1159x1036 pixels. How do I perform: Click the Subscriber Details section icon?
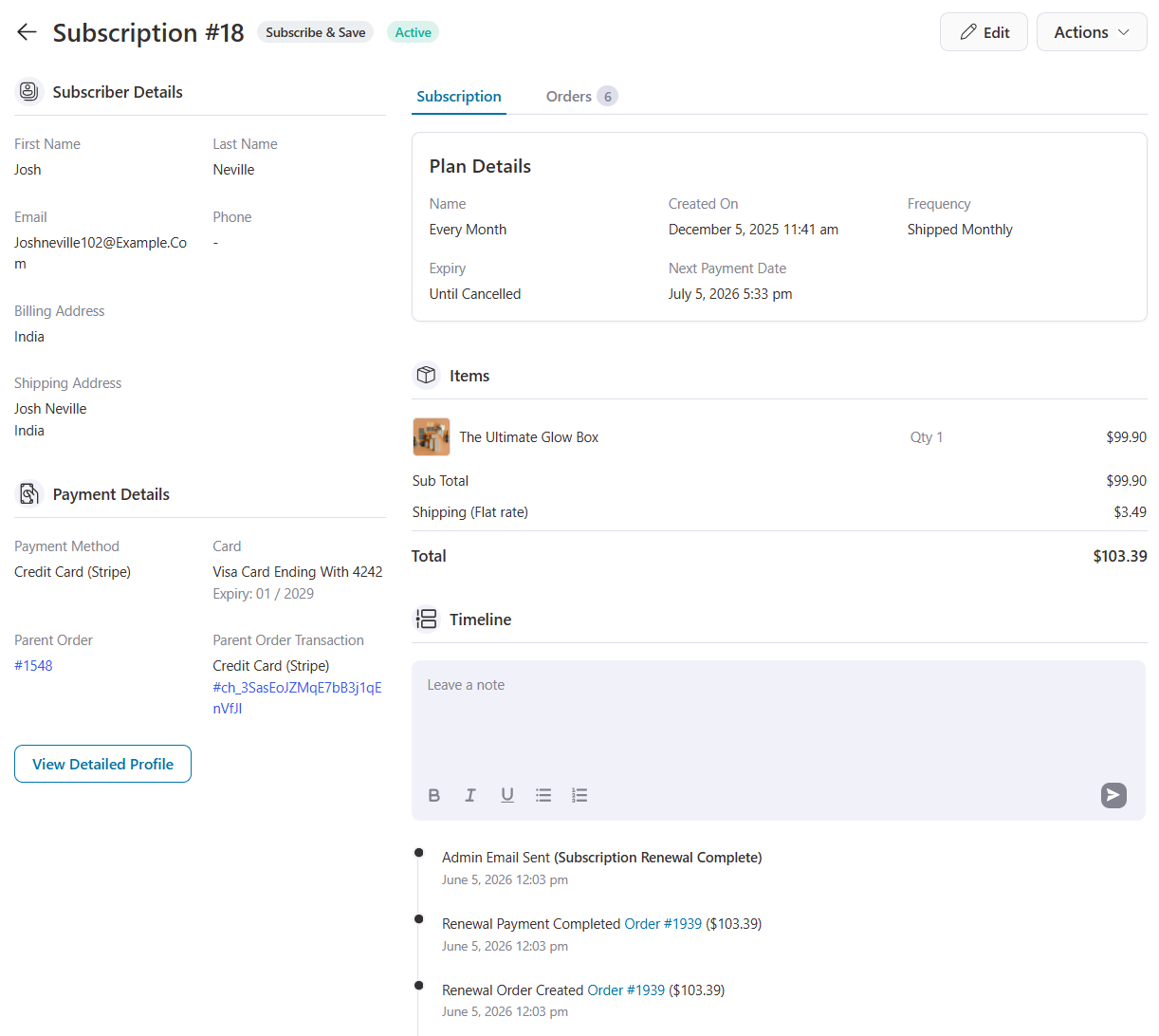[29, 92]
